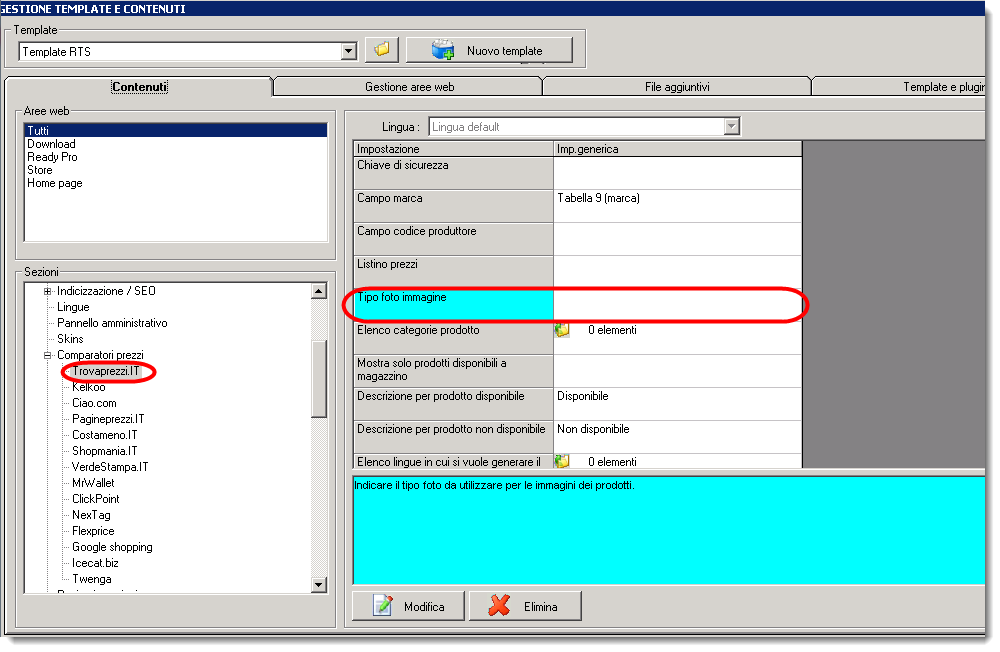Click the Disponibile value cell
Viewport: 1000px width, 652px height.
click(x=677, y=404)
